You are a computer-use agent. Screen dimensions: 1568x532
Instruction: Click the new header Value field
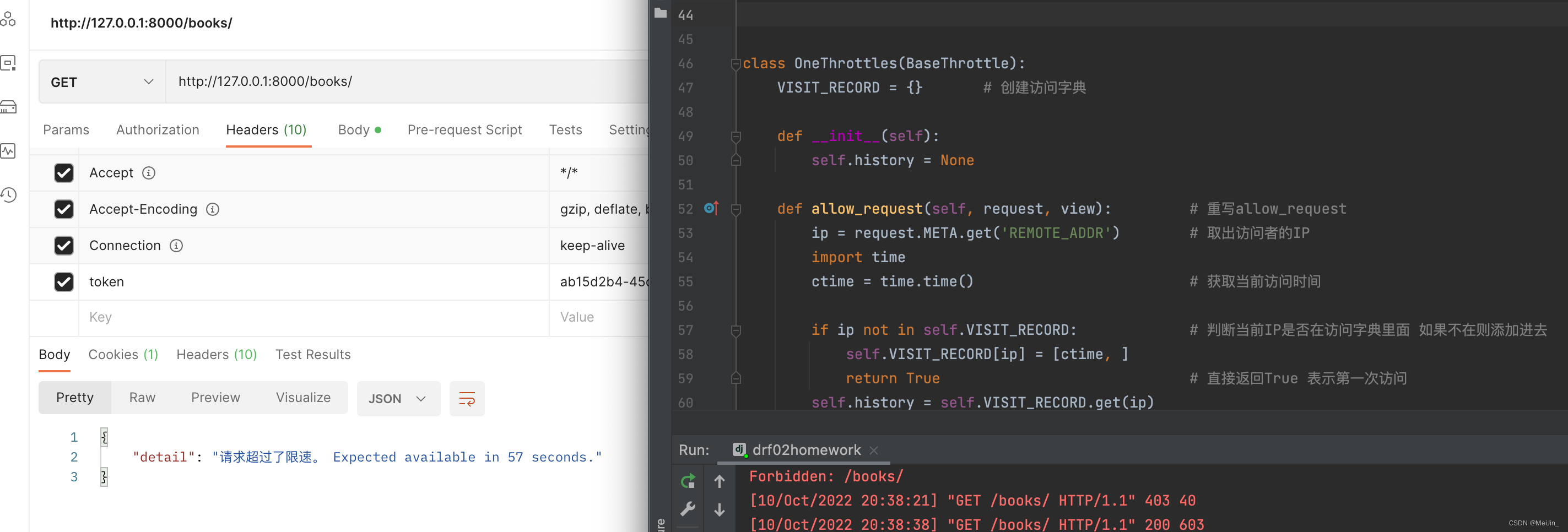coord(599,317)
